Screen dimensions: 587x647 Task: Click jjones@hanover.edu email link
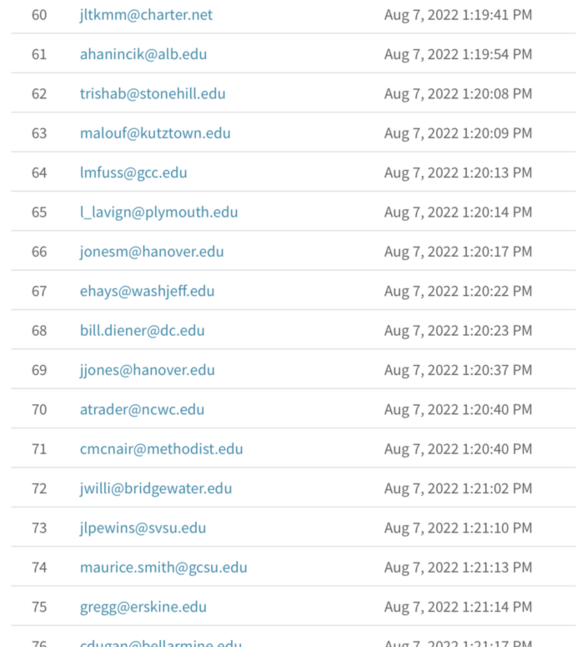click(147, 370)
